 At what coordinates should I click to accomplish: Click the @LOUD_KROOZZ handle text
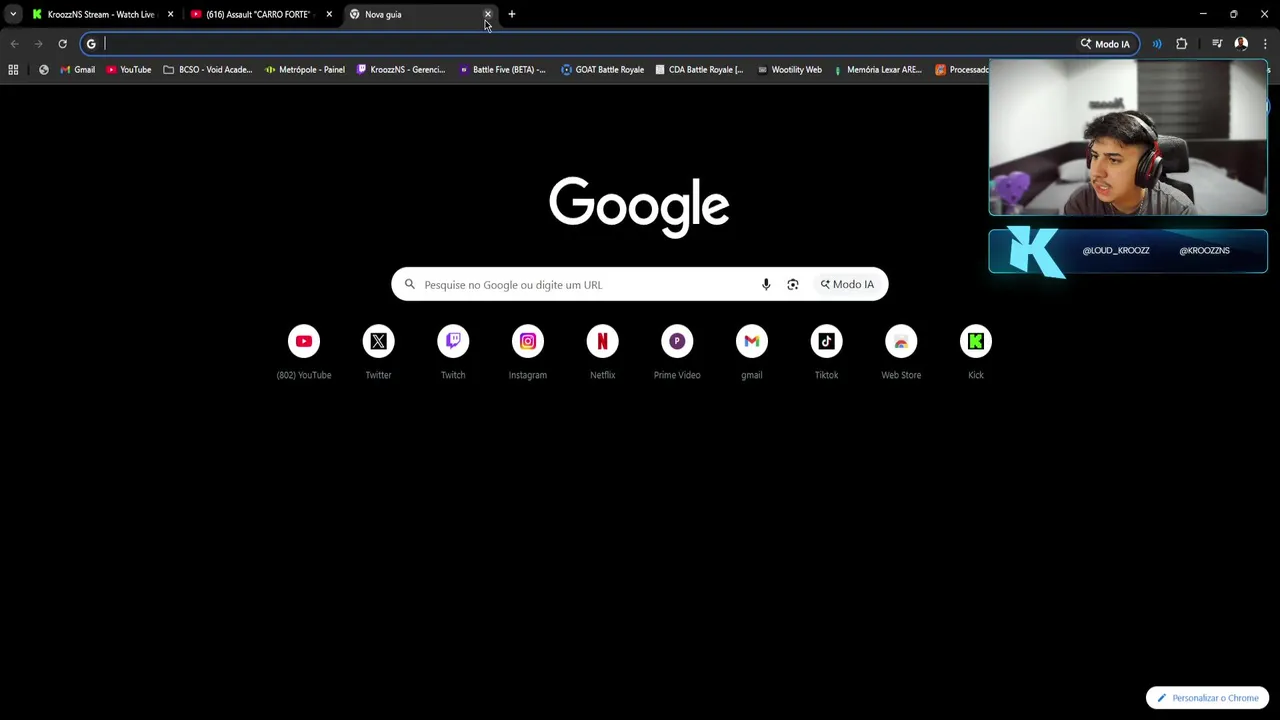[x=1116, y=251]
